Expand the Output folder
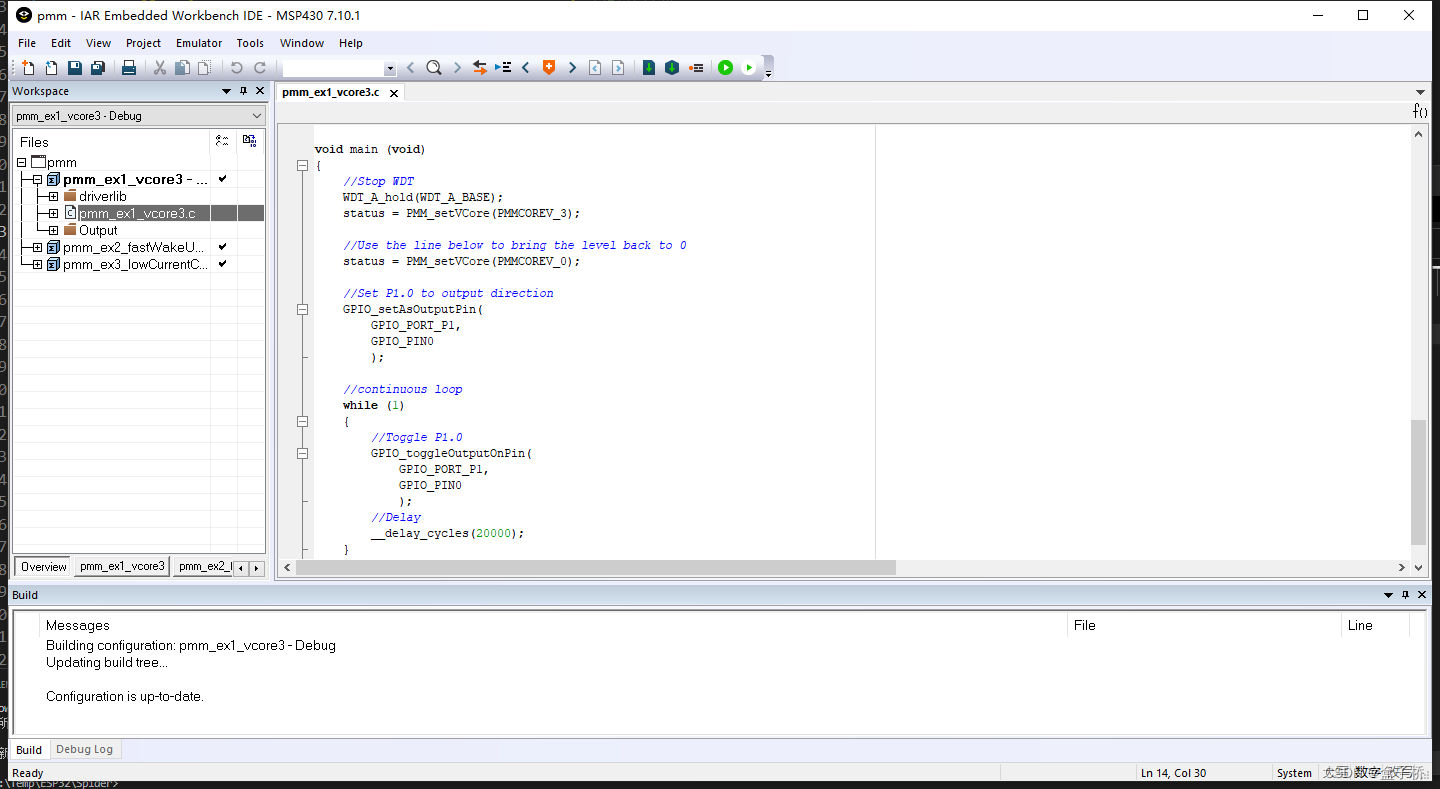The image size is (1440, 789). tap(53, 231)
